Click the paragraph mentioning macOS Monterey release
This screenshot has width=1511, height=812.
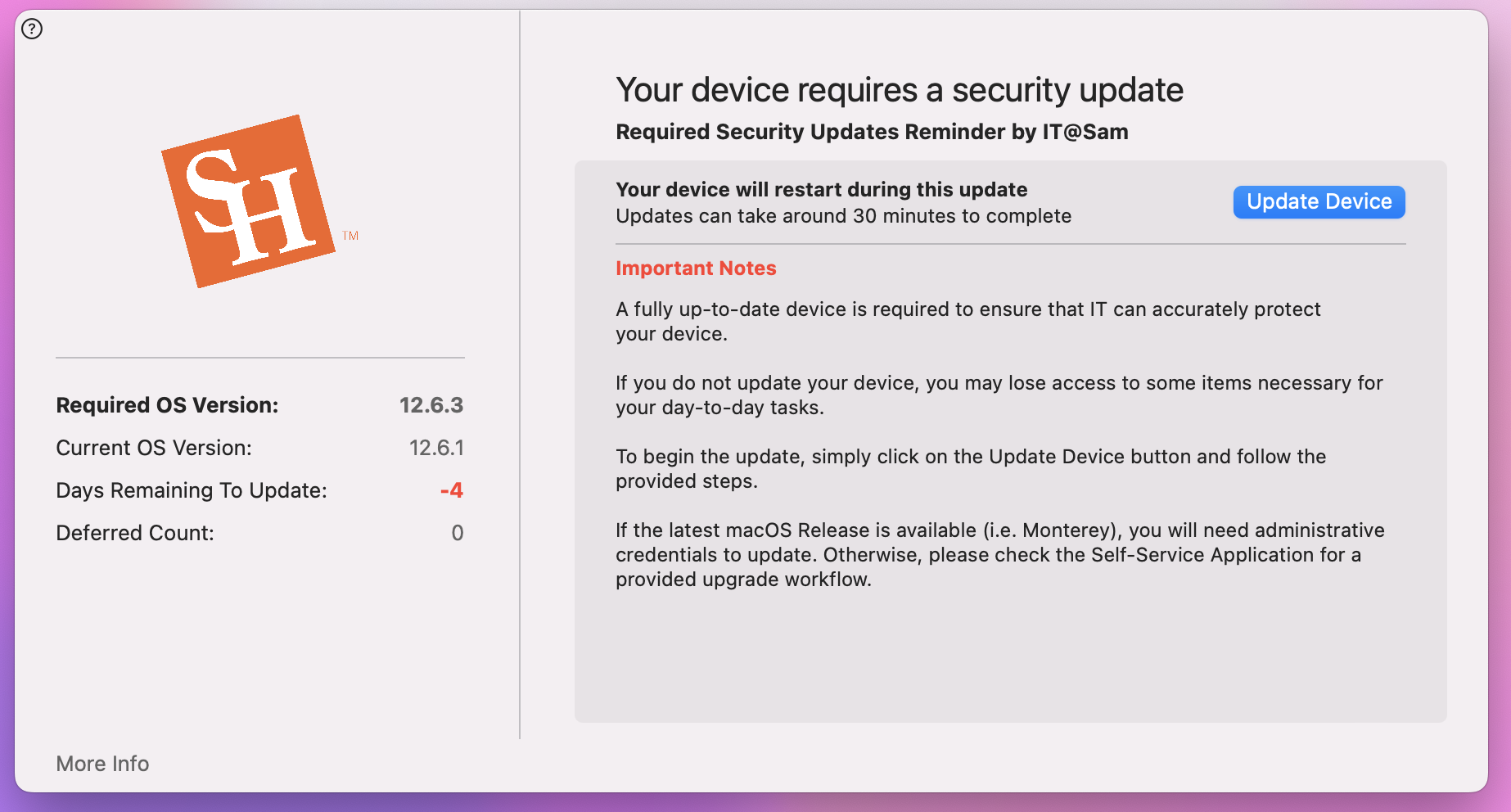coord(999,554)
